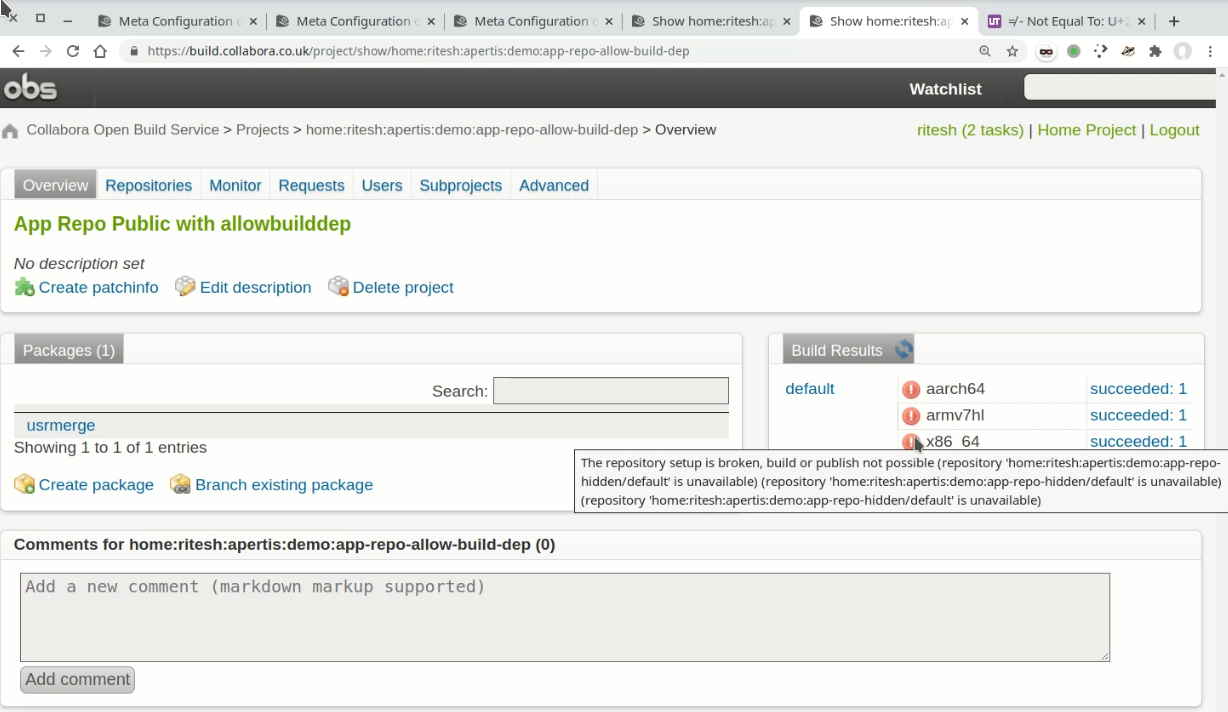The width and height of the screenshot is (1228, 712).
Task: Refresh Build Results with reload icon
Action: [x=904, y=349]
